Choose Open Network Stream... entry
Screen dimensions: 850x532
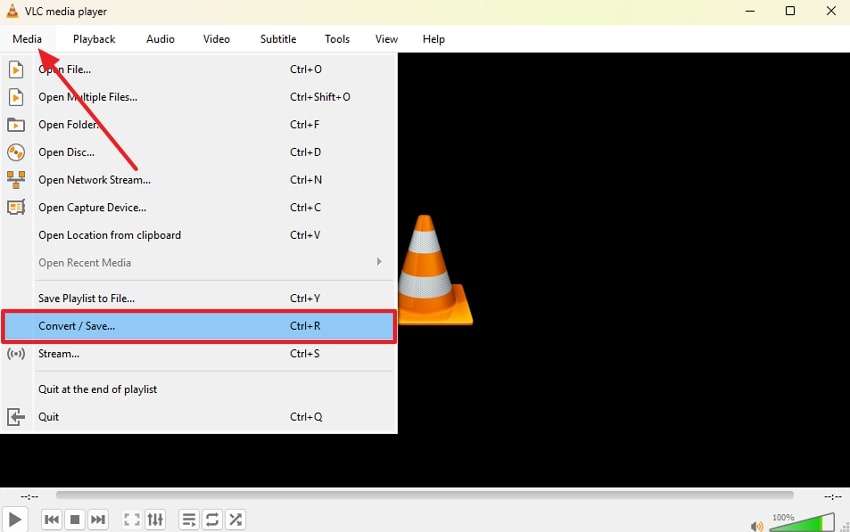(199, 180)
